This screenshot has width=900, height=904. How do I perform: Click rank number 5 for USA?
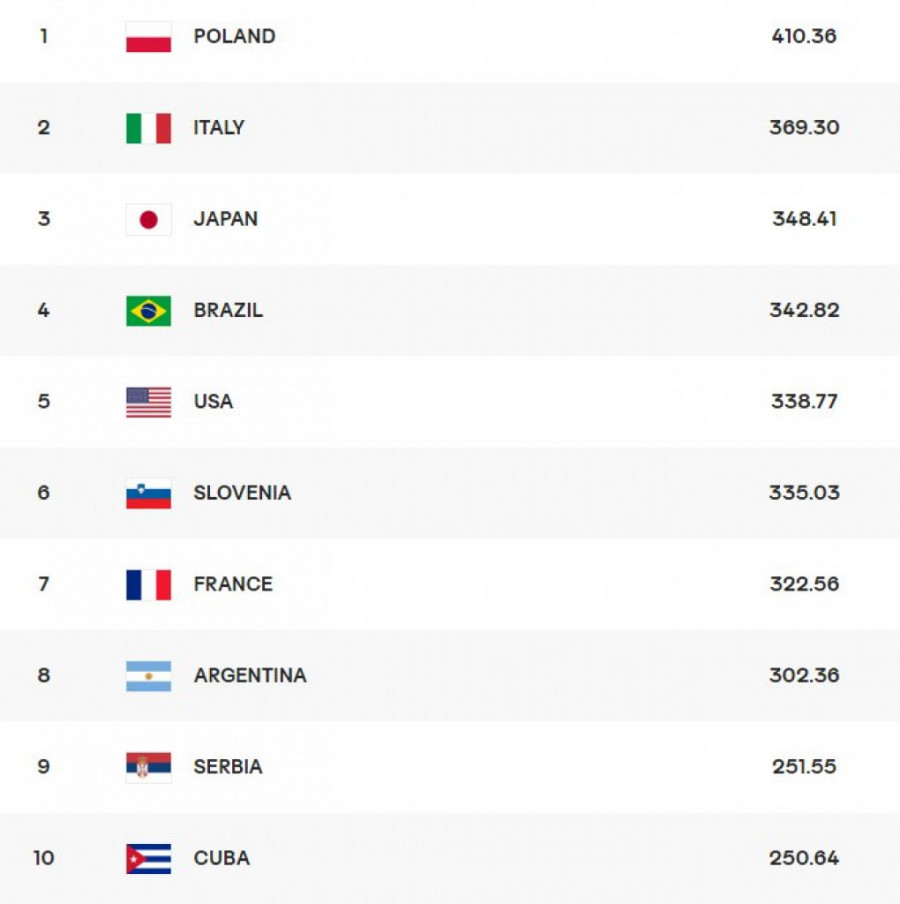tap(43, 402)
